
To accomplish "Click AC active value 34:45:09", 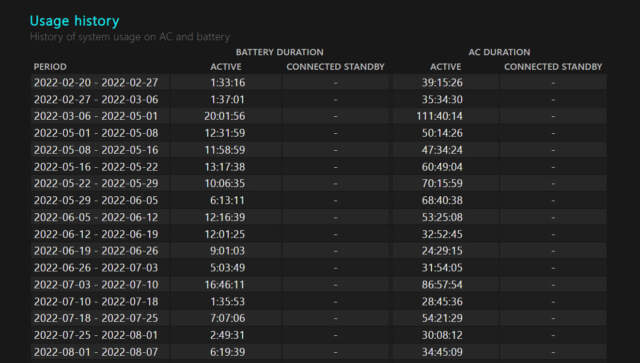I will (442, 352).
